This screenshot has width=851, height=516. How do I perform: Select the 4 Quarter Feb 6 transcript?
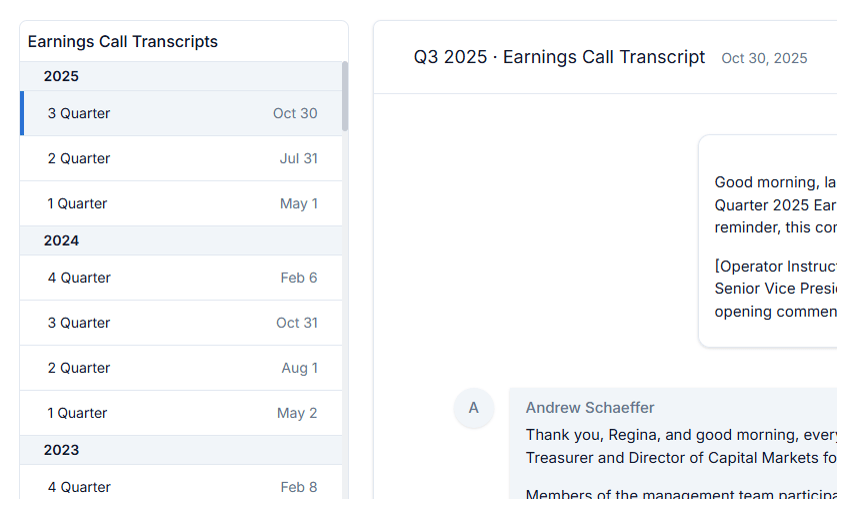tap(180, 278)
